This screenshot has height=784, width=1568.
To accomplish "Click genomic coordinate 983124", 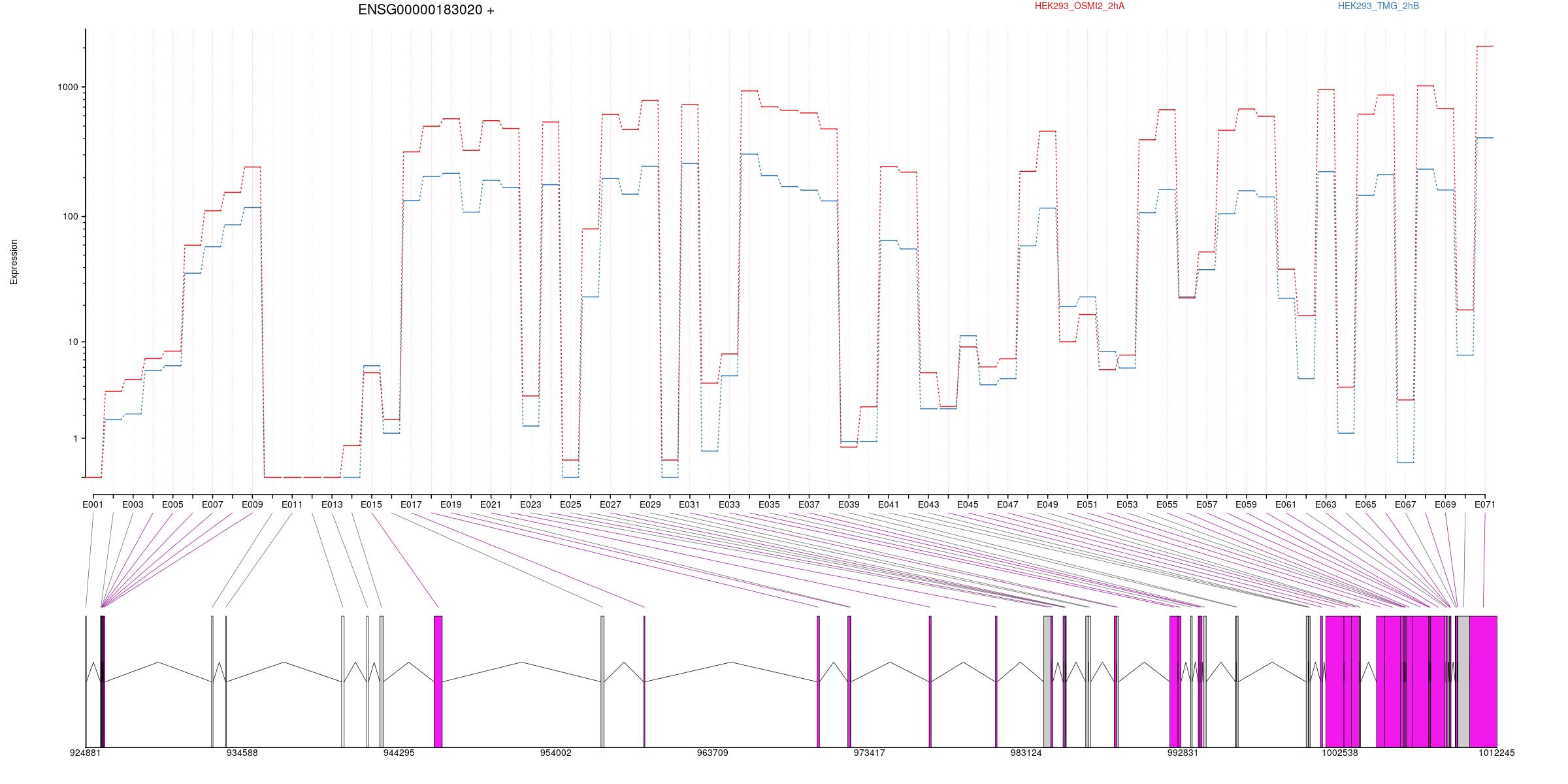I will click(x=1026, y=753).
